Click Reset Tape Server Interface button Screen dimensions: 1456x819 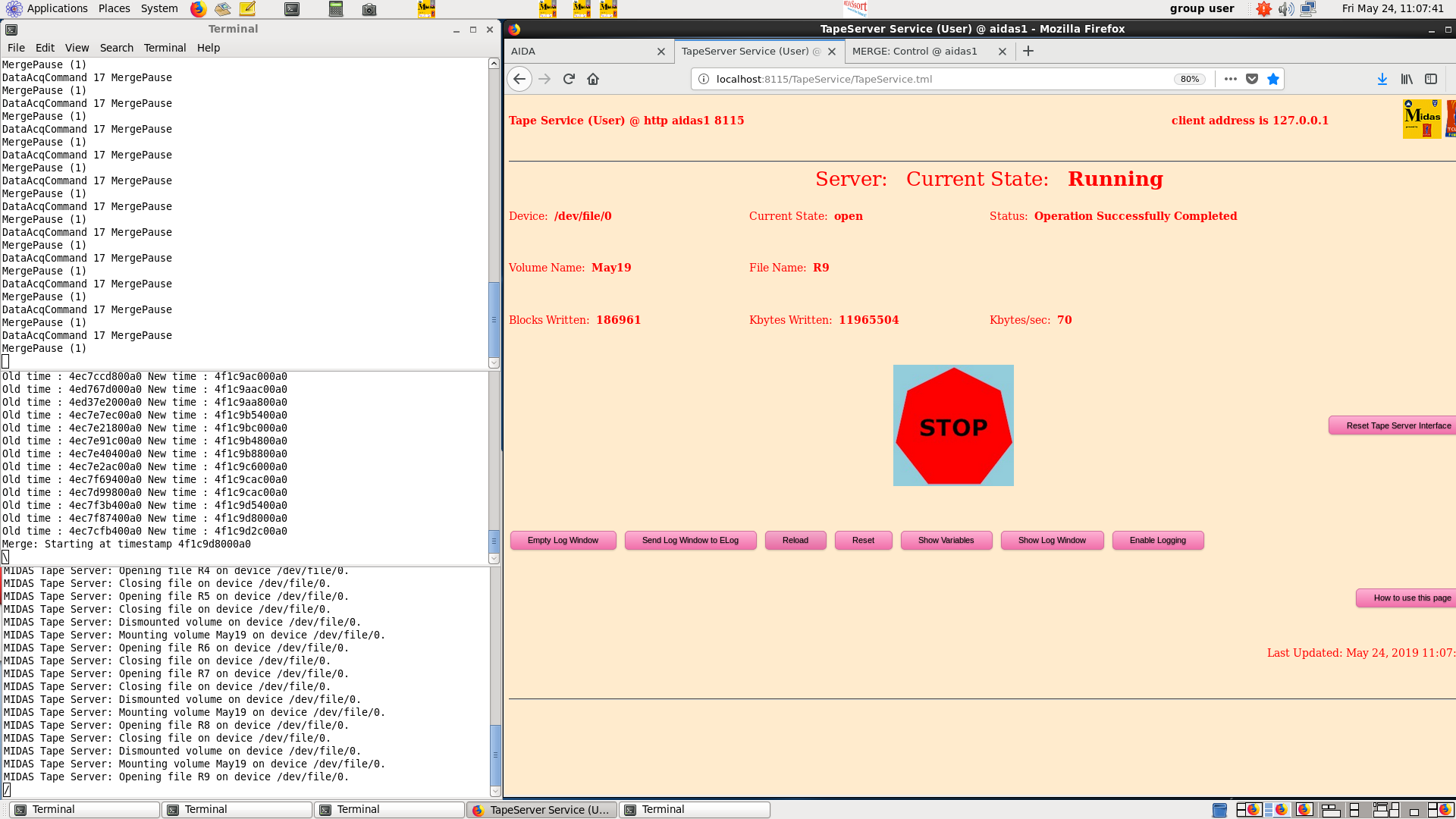point(1398,425)
